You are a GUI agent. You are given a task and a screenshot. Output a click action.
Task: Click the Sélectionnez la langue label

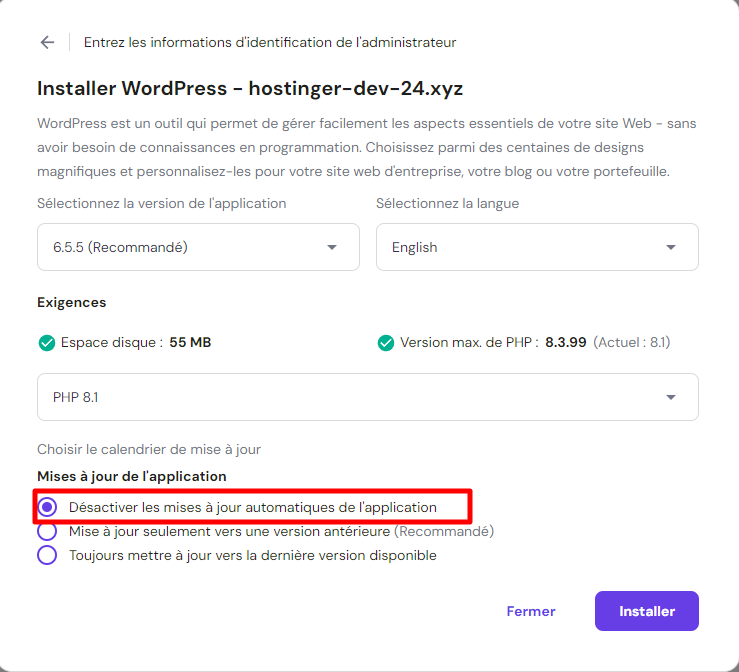click(x=447, y=203)
